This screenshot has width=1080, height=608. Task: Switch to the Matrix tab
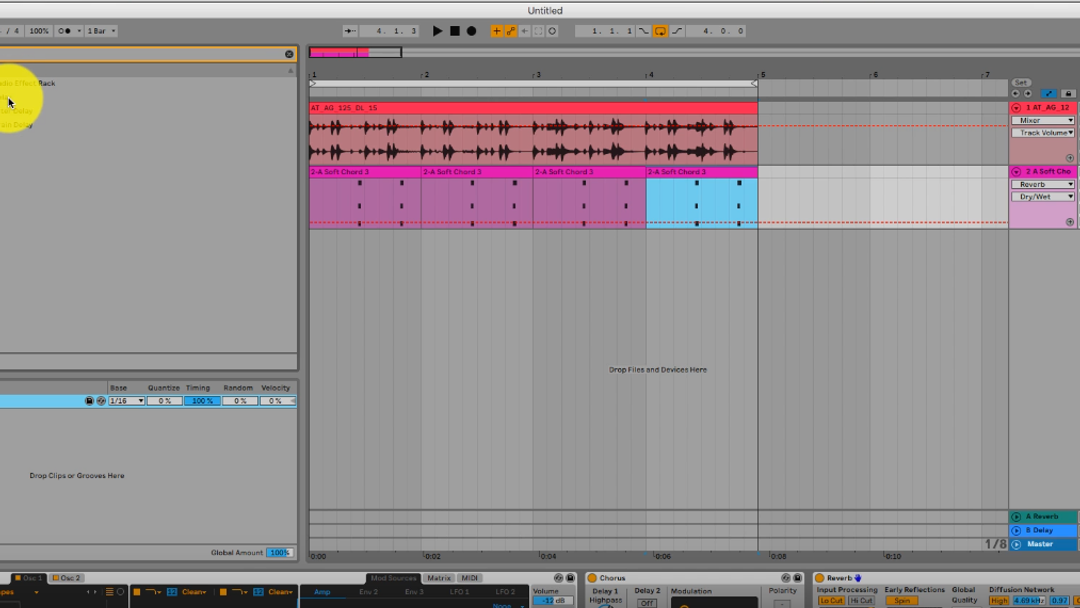[439, 578]
